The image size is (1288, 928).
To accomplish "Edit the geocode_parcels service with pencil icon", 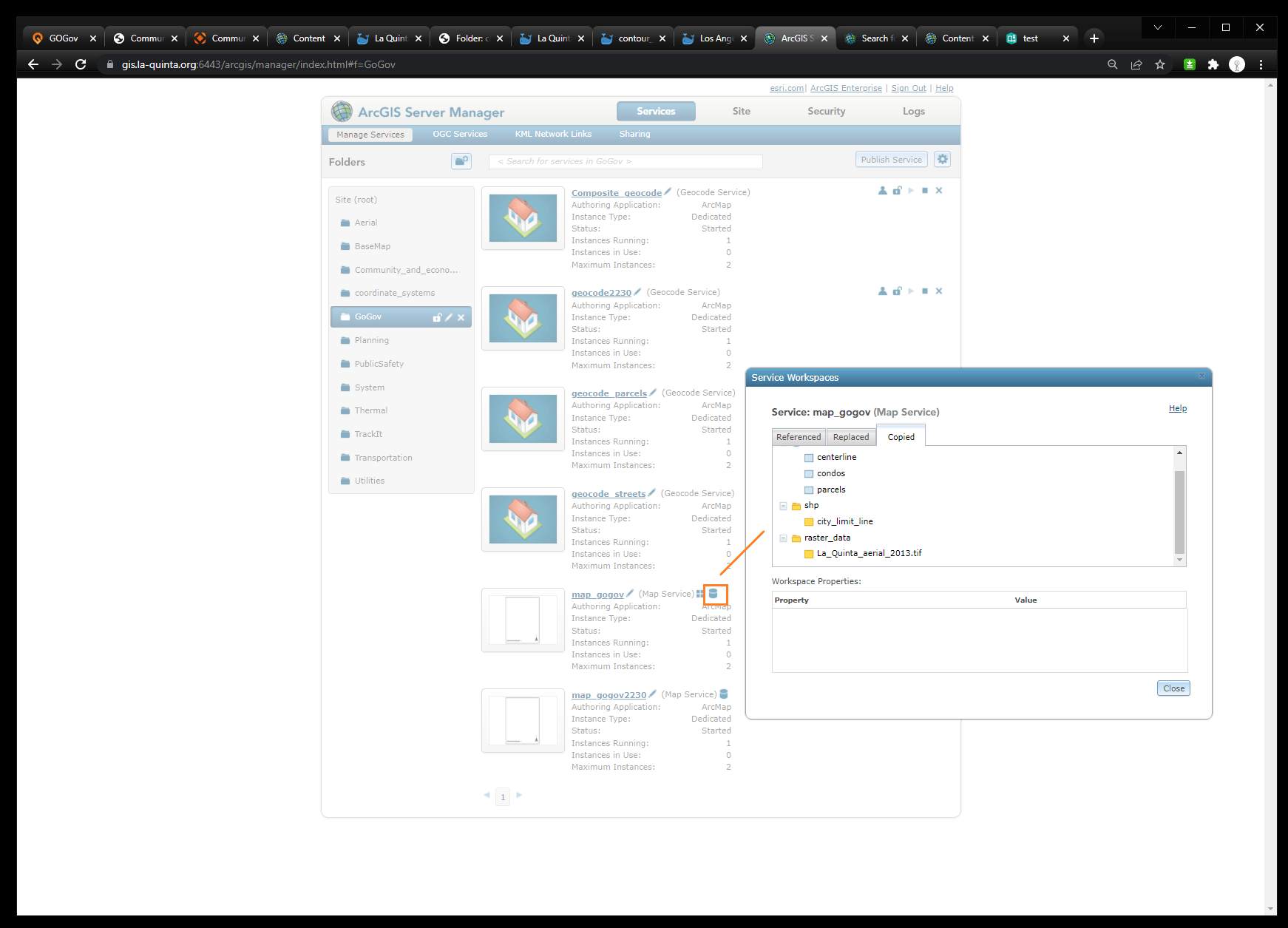I will point(653,393).
